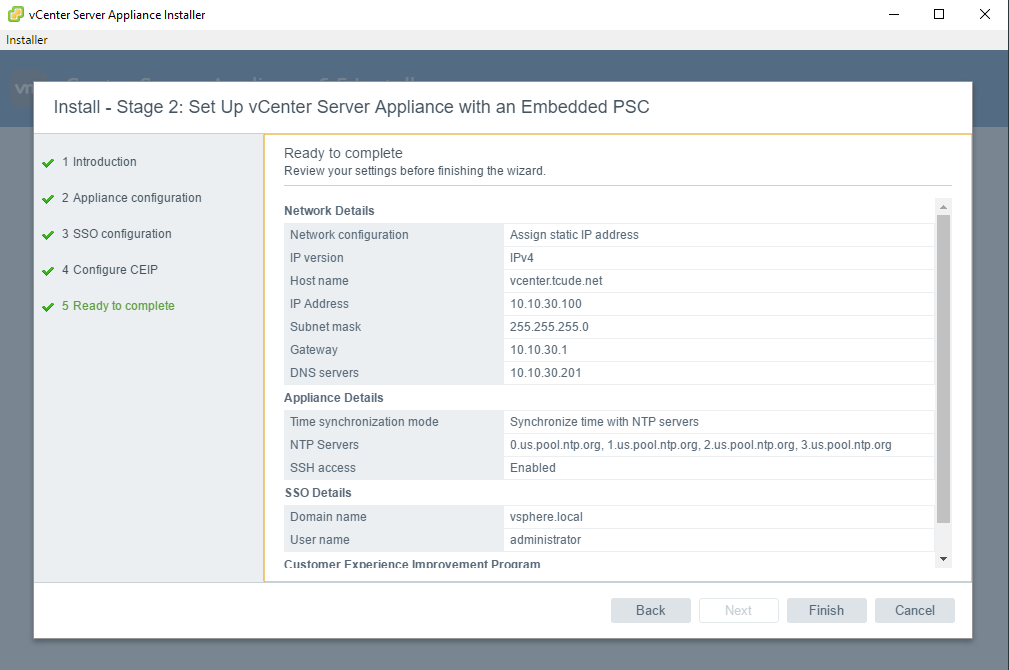Select step 5 Ready to complete
Viewport: 1009px width, 670px height.
[x=118, y=306]
